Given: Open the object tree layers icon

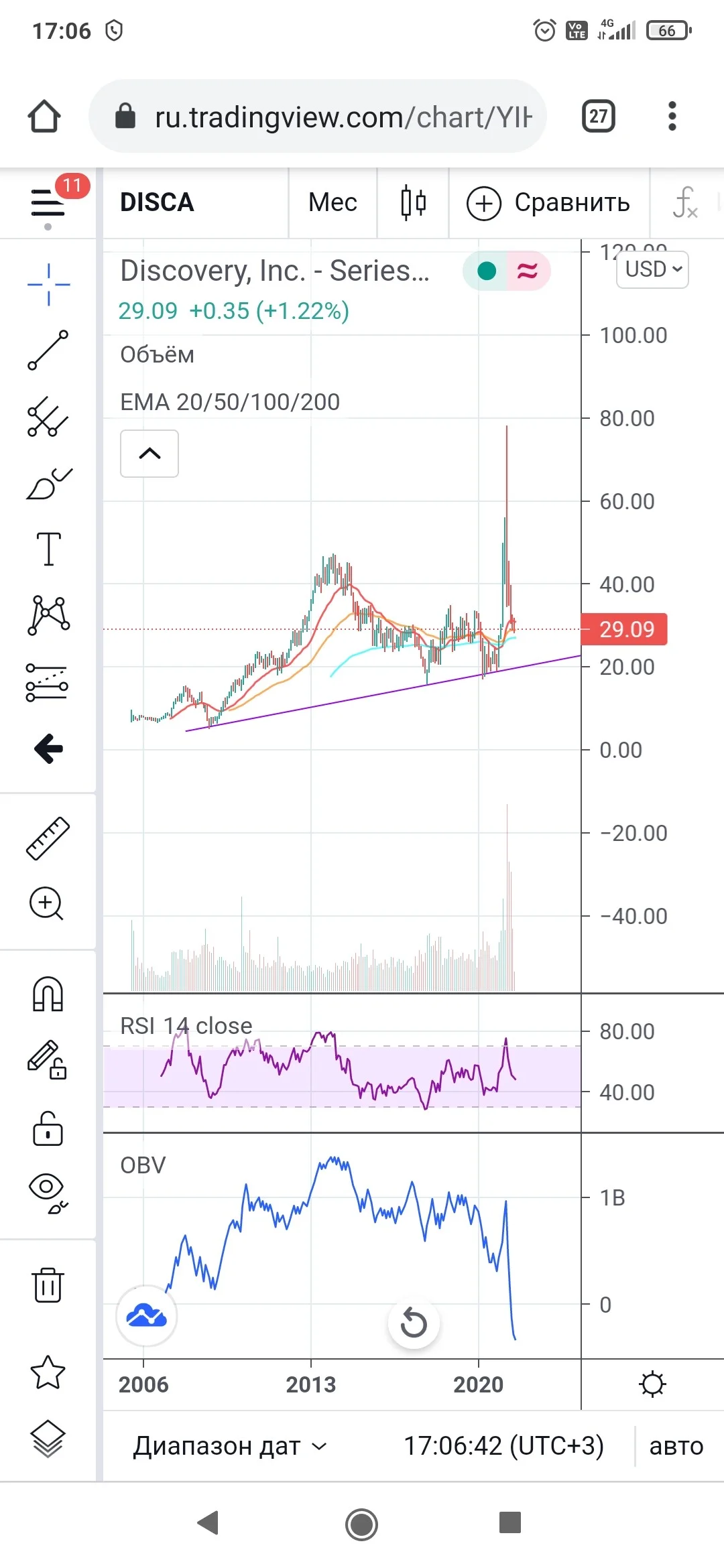Looking at the screenshot, I should (x=48, y=1439).
